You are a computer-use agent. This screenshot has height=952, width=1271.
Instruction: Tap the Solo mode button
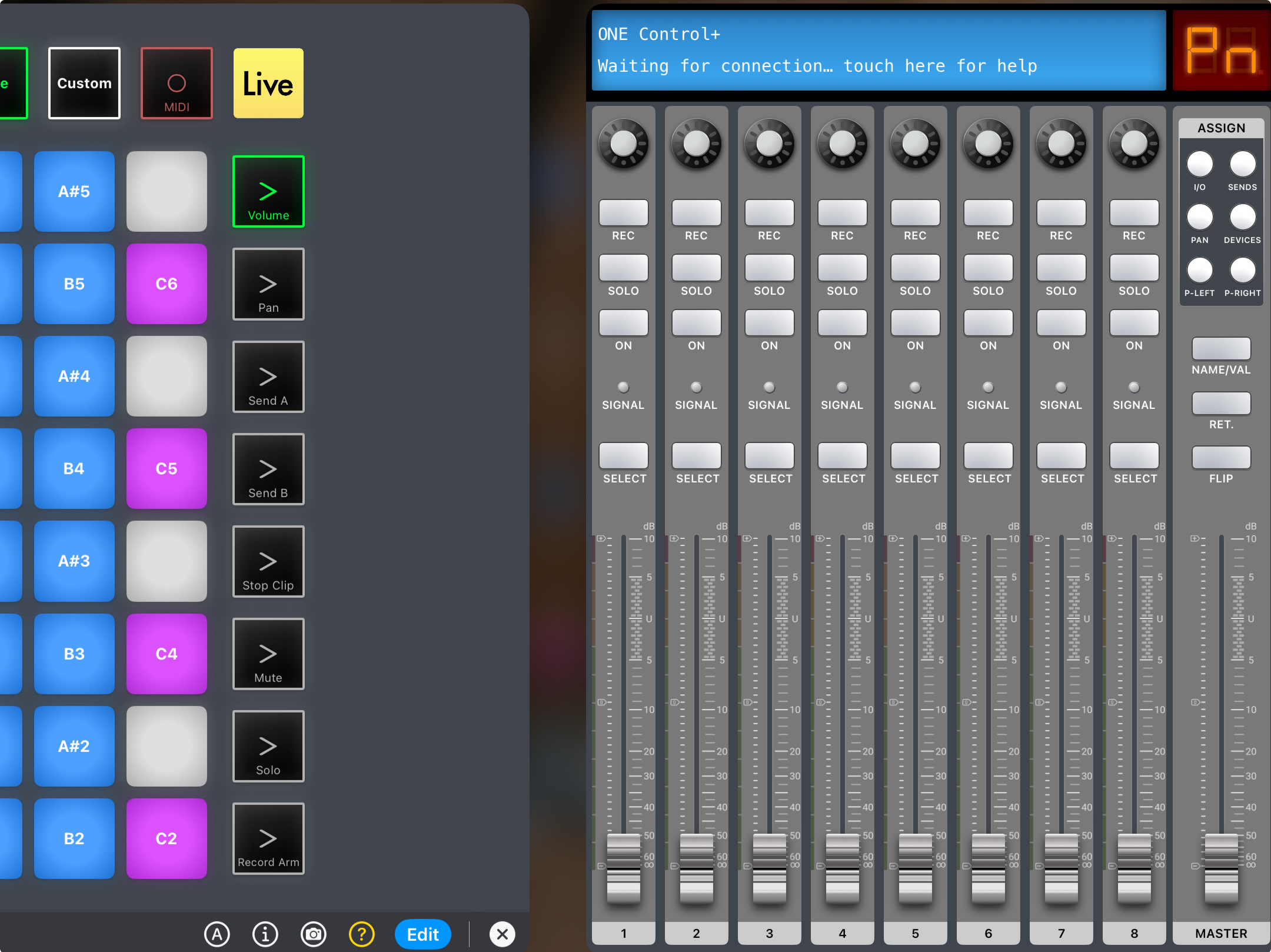[268, 746]
